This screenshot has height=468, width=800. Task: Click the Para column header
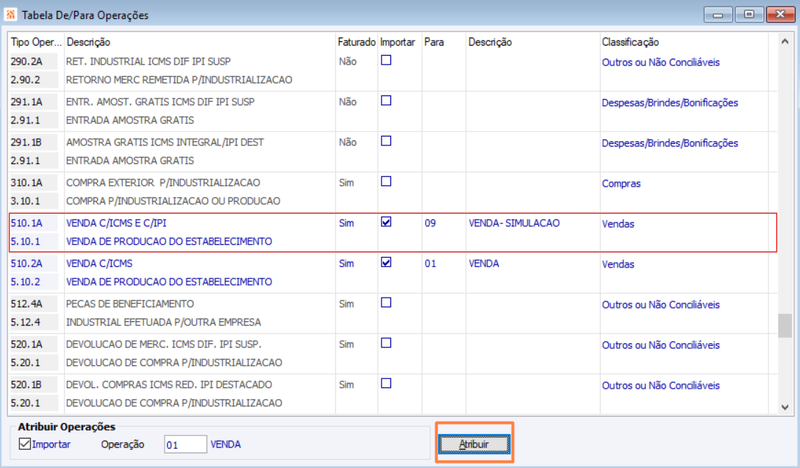click(x=434, y=42)
